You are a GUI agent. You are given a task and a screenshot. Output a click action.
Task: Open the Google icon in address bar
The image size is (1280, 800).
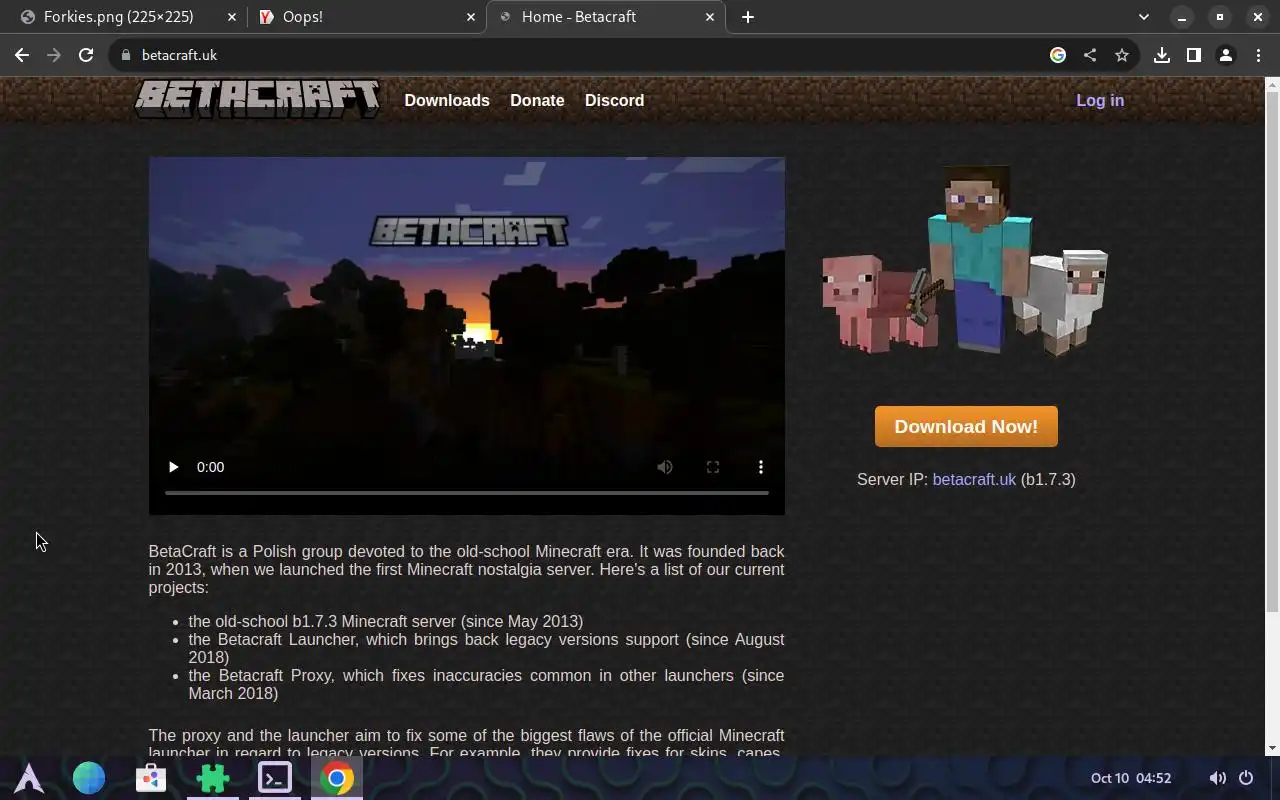tap(1058, 55)
